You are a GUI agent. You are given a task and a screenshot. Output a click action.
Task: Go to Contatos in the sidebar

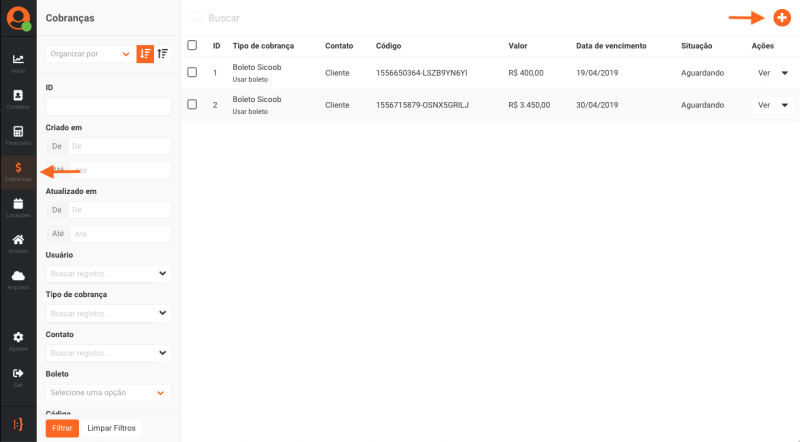coord(18,97)
